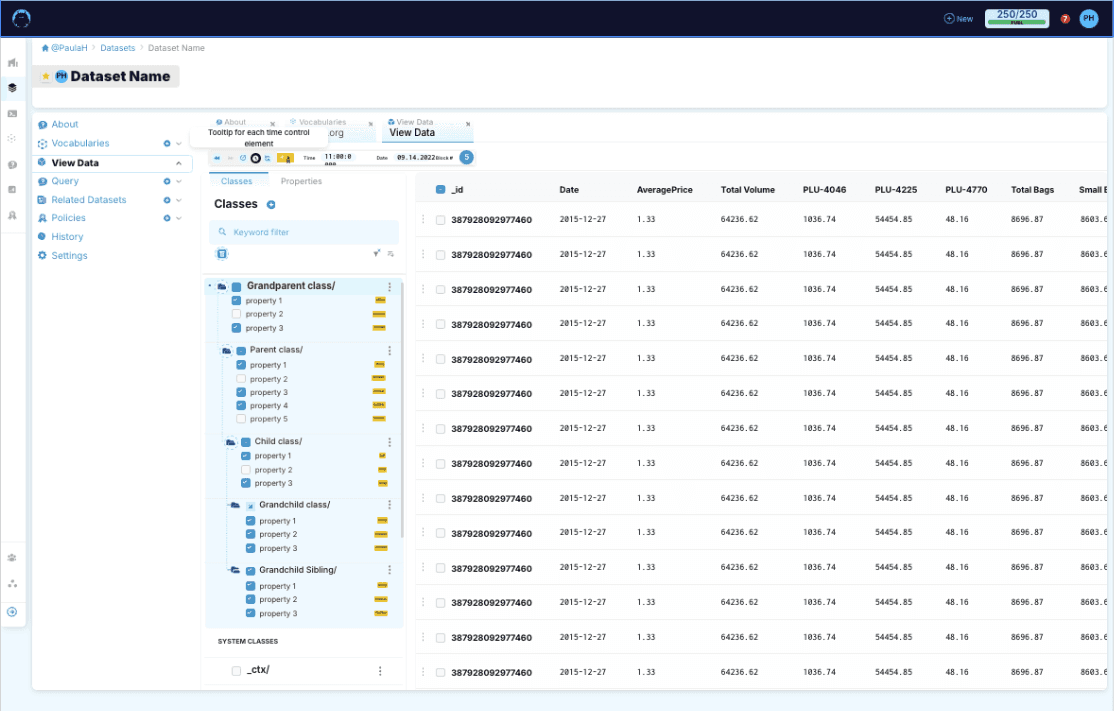Click the black clock time control icon
This screenshot has width=1114, height=711.
tap(255, 158)
